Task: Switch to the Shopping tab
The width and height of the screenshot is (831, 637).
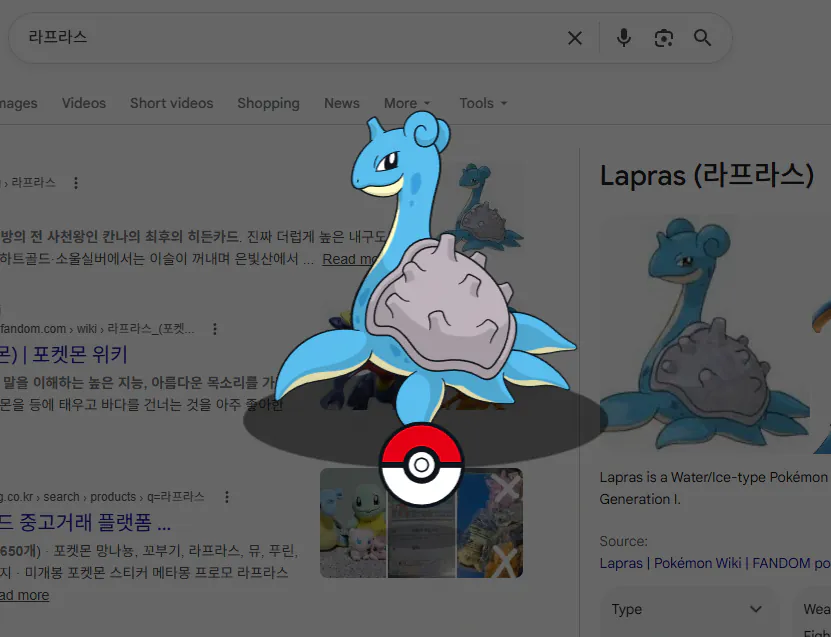Action: click(268, 103)
